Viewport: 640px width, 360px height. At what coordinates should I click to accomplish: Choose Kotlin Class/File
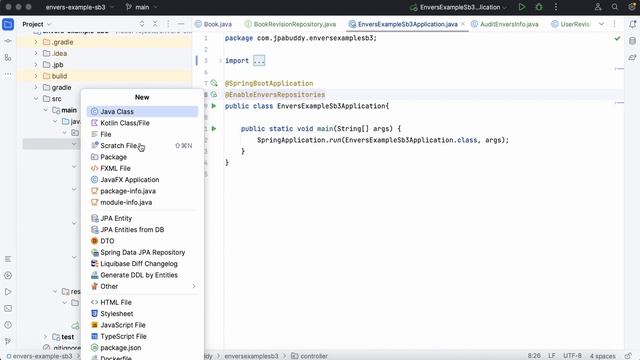[142, 123]
